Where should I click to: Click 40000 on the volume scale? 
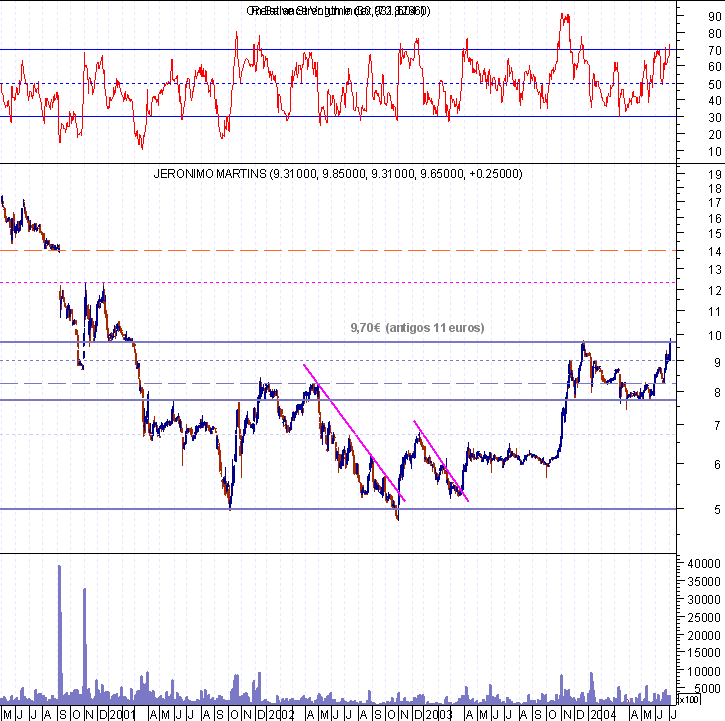704,564
